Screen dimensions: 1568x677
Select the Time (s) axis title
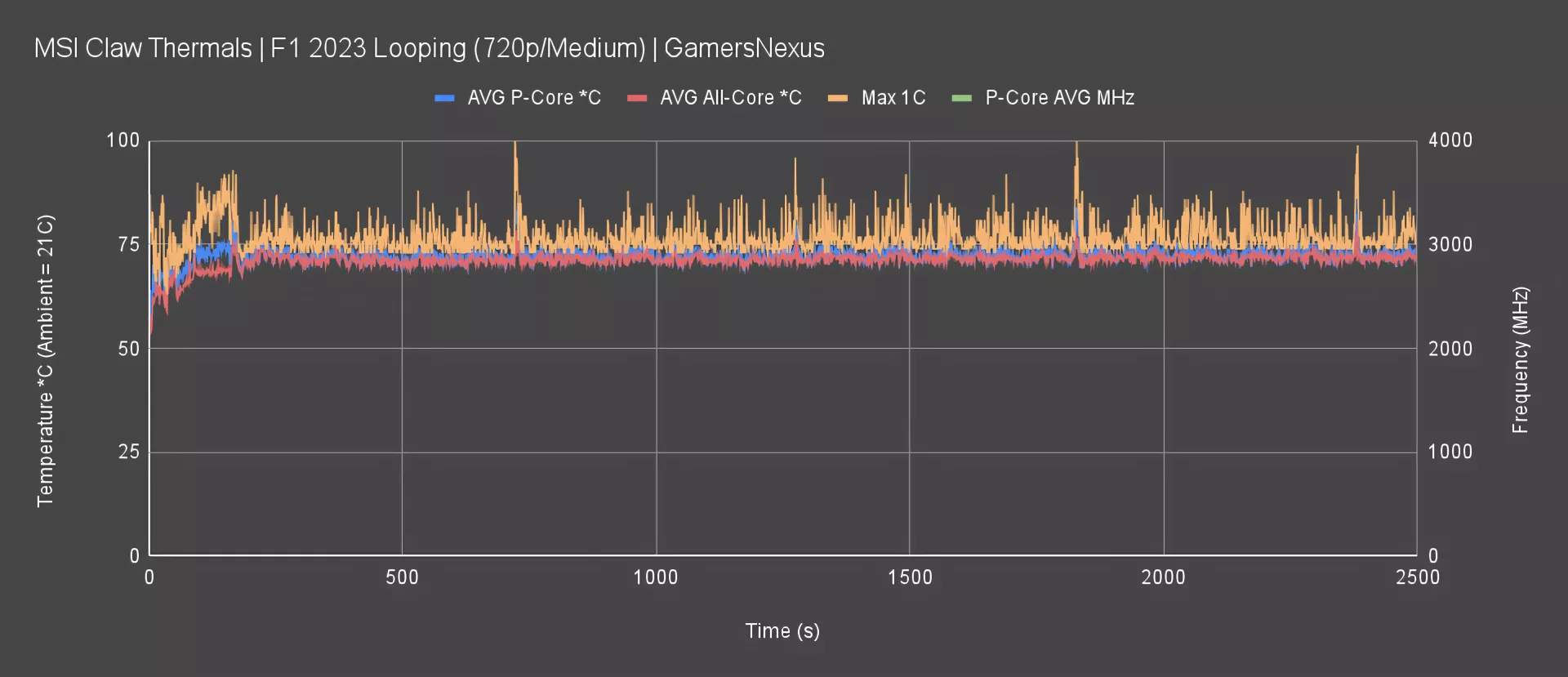tap(782, 630)
